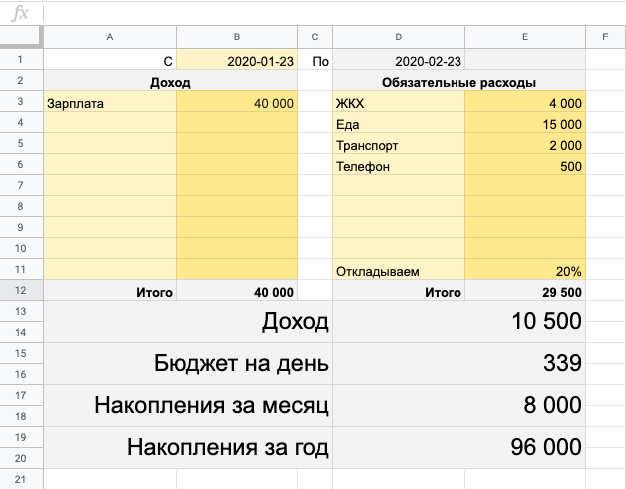Select all cells via corner box
This screenshot has width=626, height=489.
[20, 38]
